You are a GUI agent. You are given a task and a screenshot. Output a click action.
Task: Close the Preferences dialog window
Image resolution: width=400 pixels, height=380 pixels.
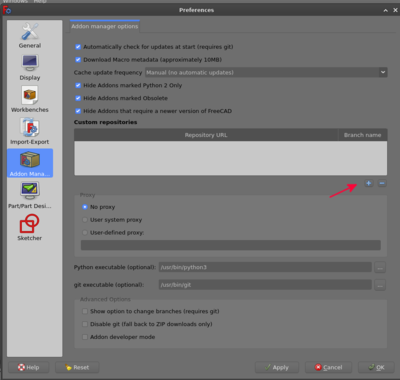pos(395,10)
